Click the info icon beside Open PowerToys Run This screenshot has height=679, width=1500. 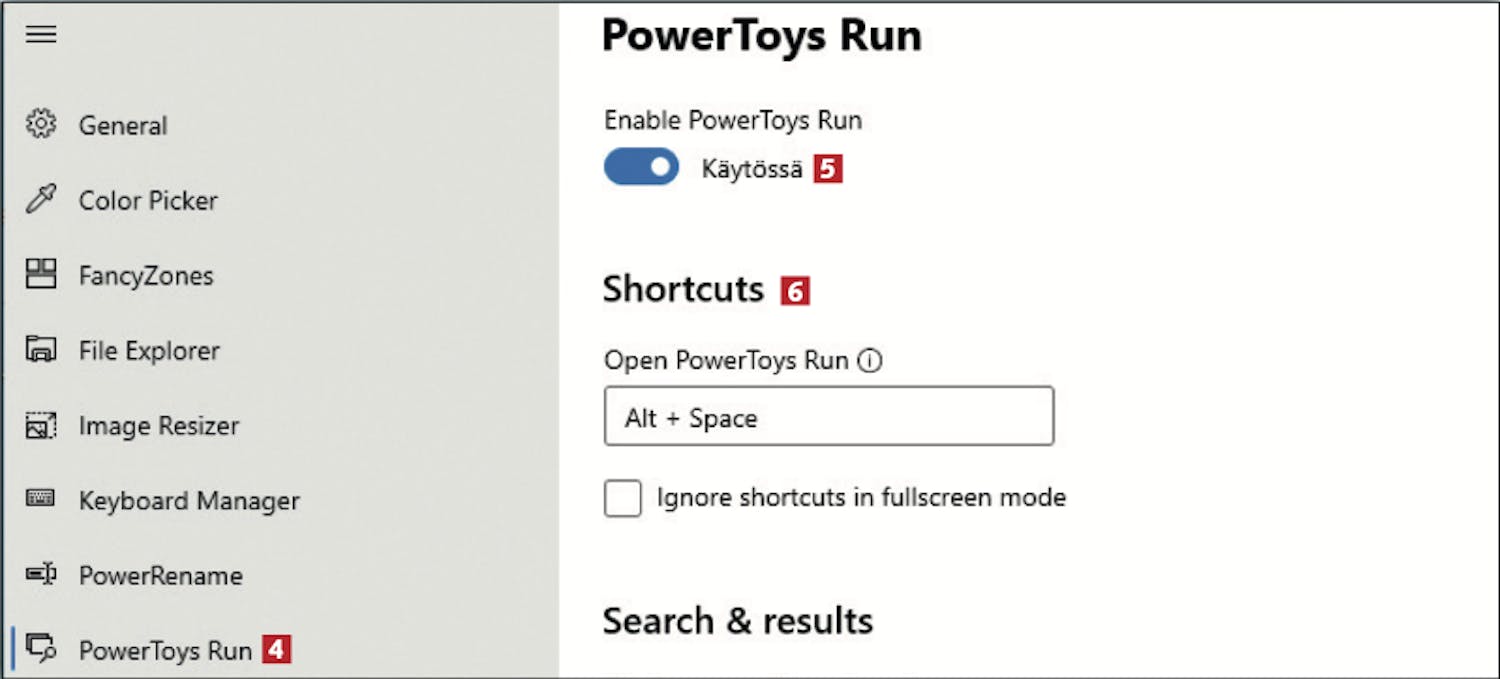870,361
